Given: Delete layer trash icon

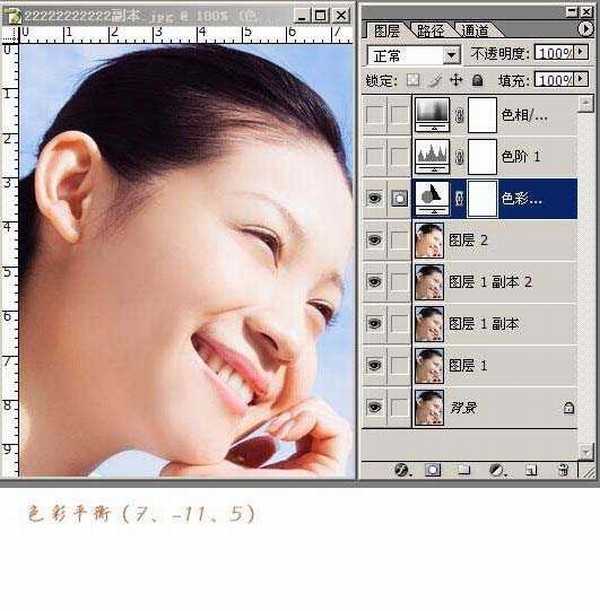Looking at the screenshot, I should (563, 470).
